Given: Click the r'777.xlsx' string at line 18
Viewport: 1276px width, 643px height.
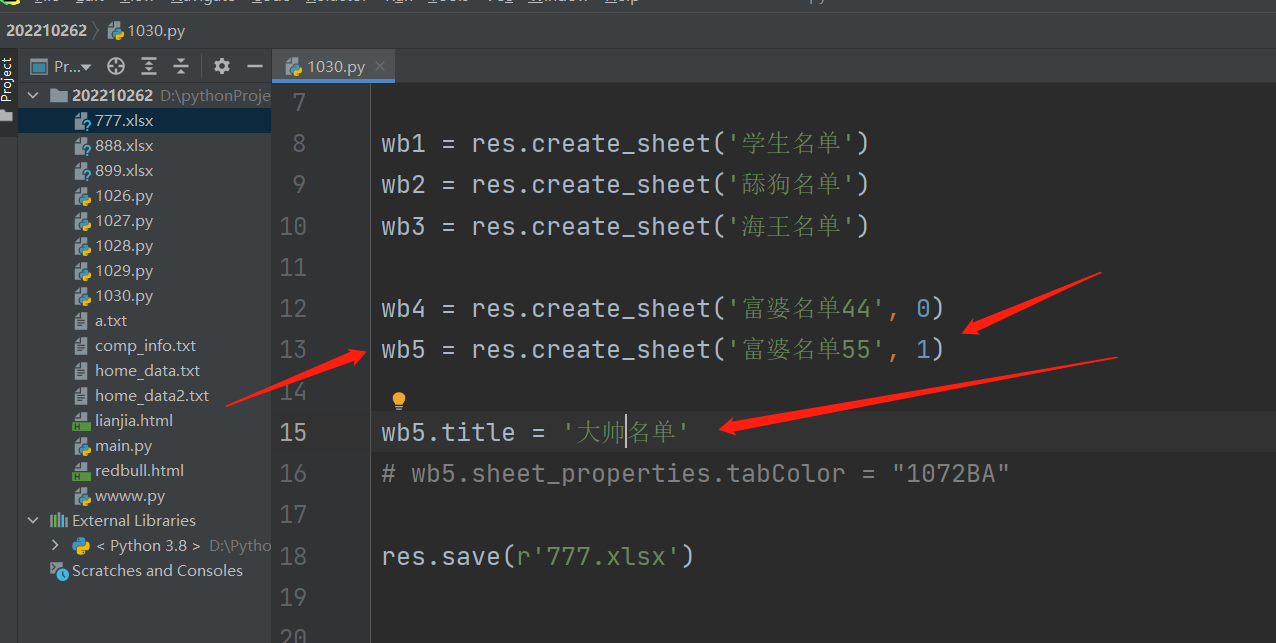Looking at the screenshot, I should point(598,555).
